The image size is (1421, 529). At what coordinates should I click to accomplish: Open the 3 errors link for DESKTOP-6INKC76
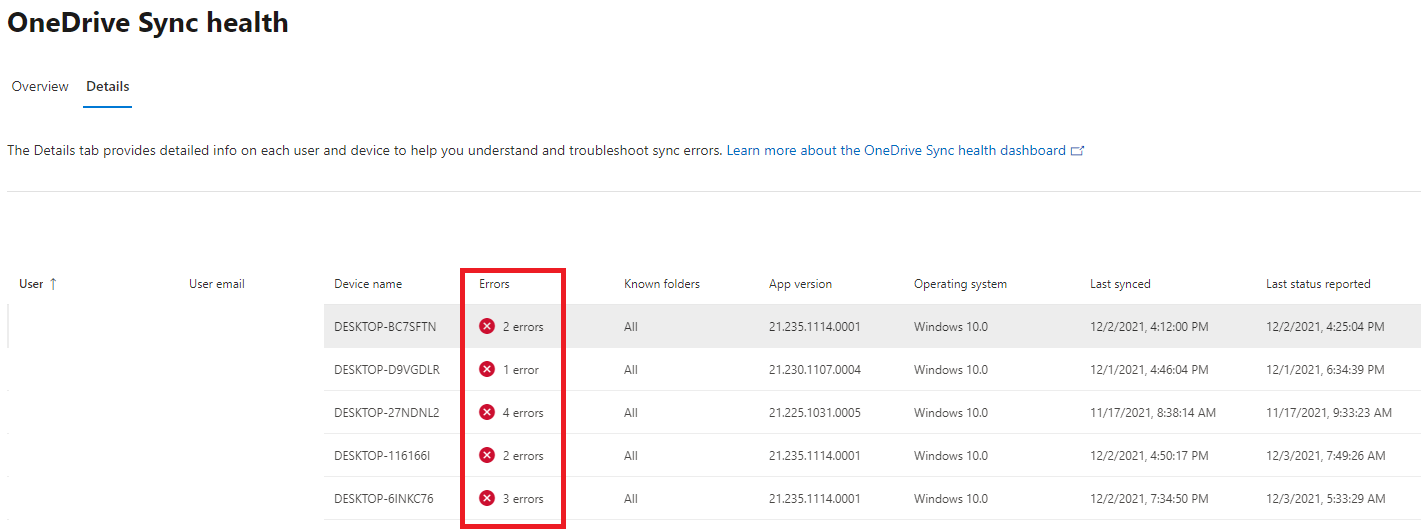(523, 499)
